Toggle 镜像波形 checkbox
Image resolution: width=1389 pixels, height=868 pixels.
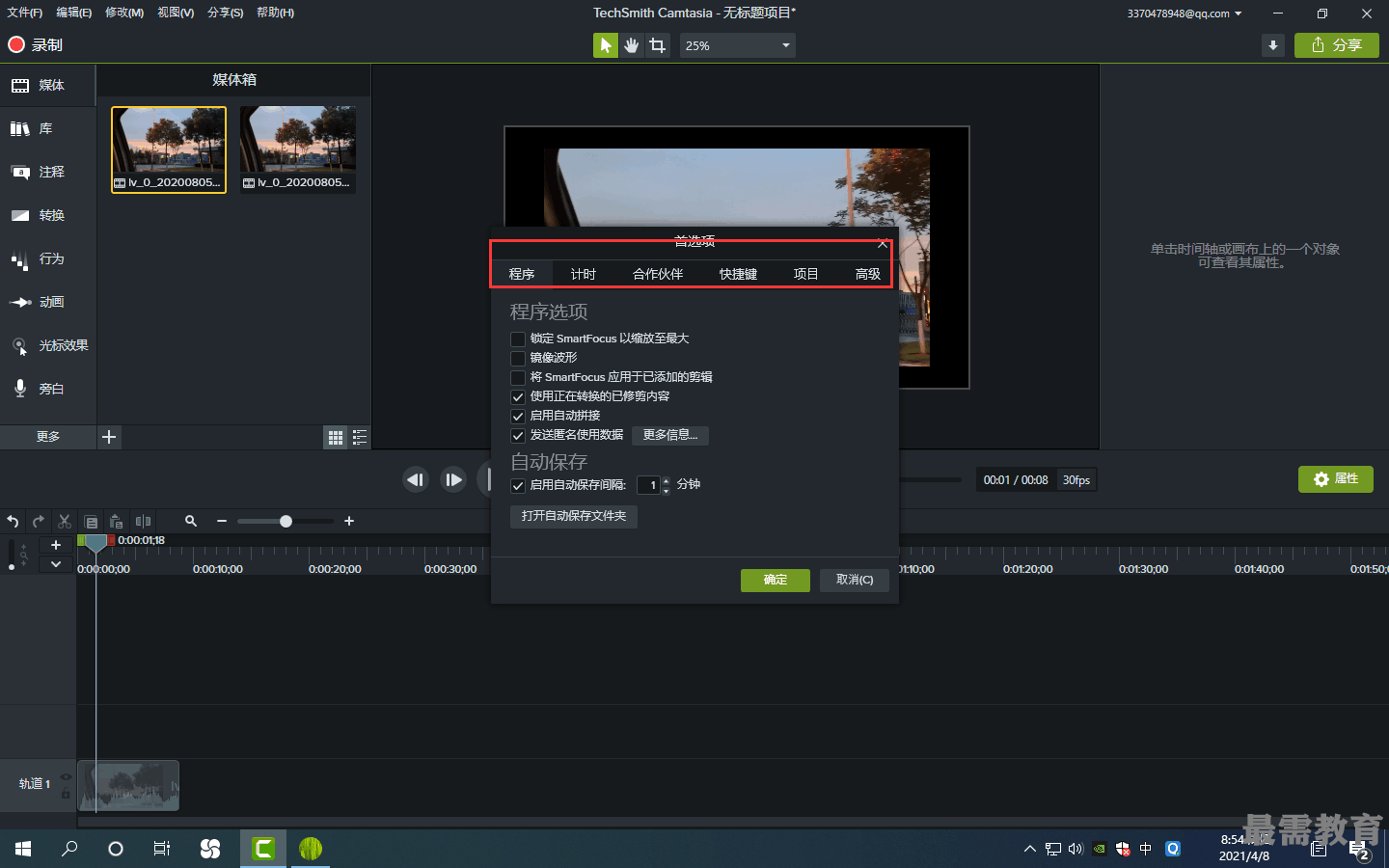click(x=518, y=358)
